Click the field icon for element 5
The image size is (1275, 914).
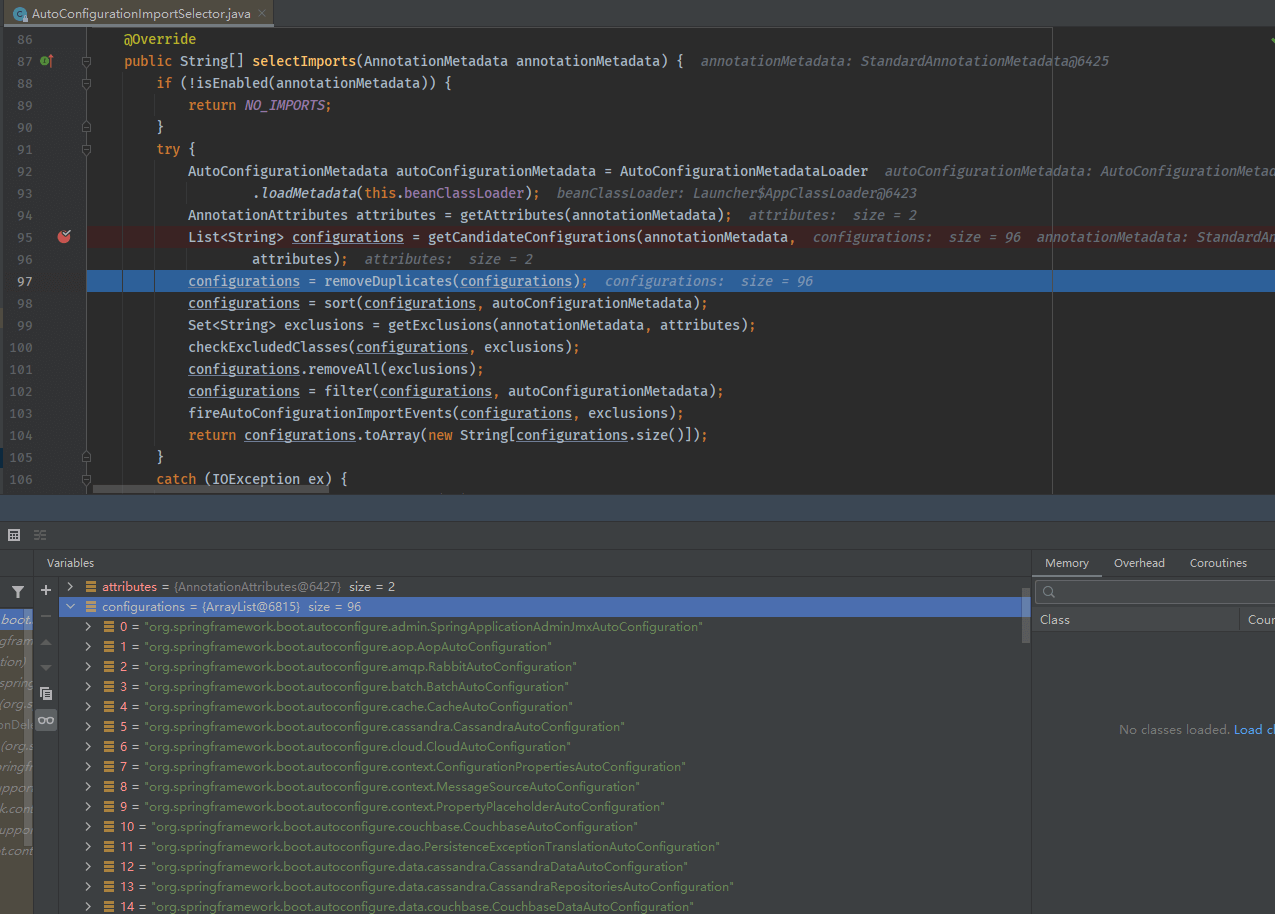point(109,727)
